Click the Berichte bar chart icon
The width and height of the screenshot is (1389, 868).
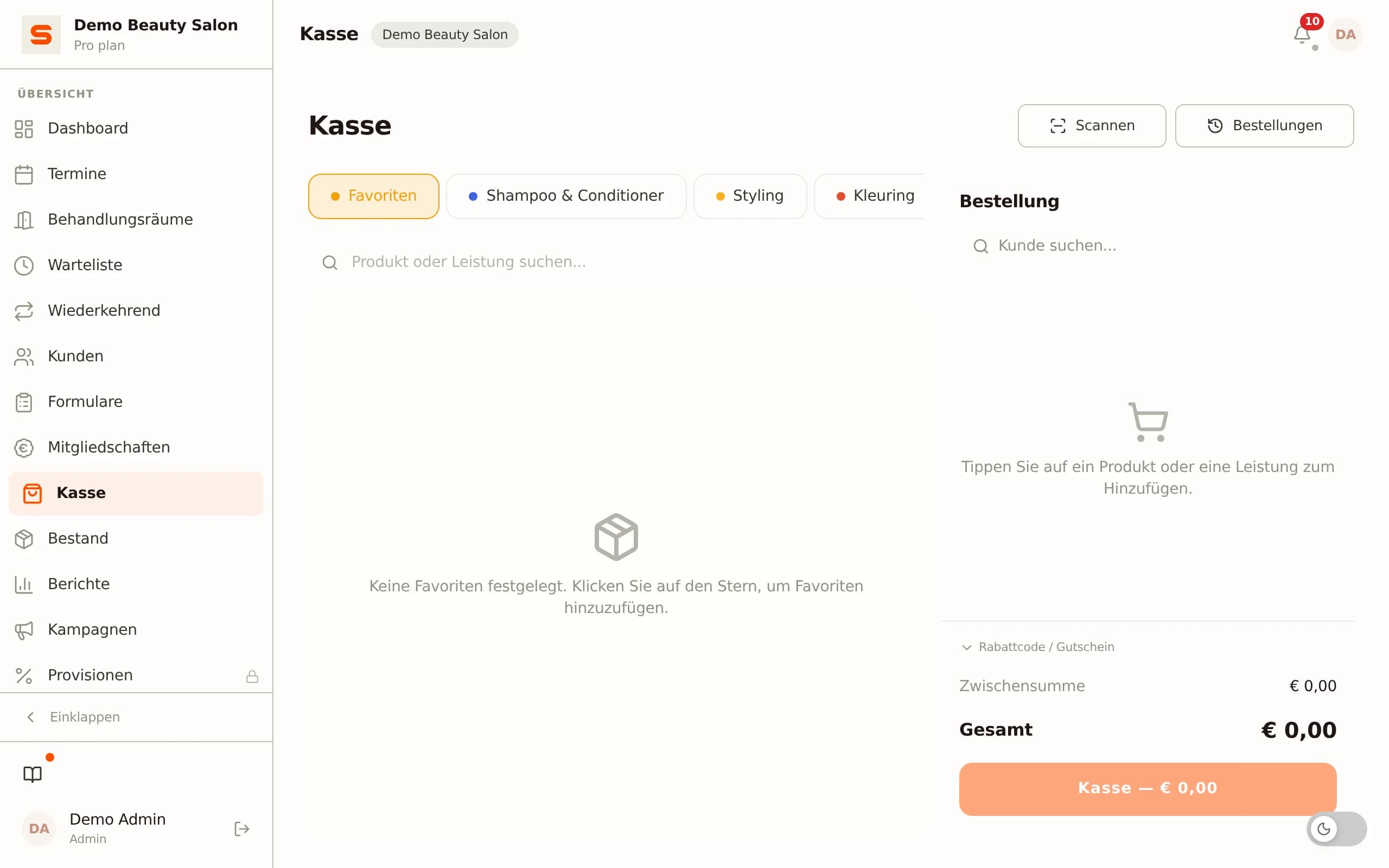point(23,584)
